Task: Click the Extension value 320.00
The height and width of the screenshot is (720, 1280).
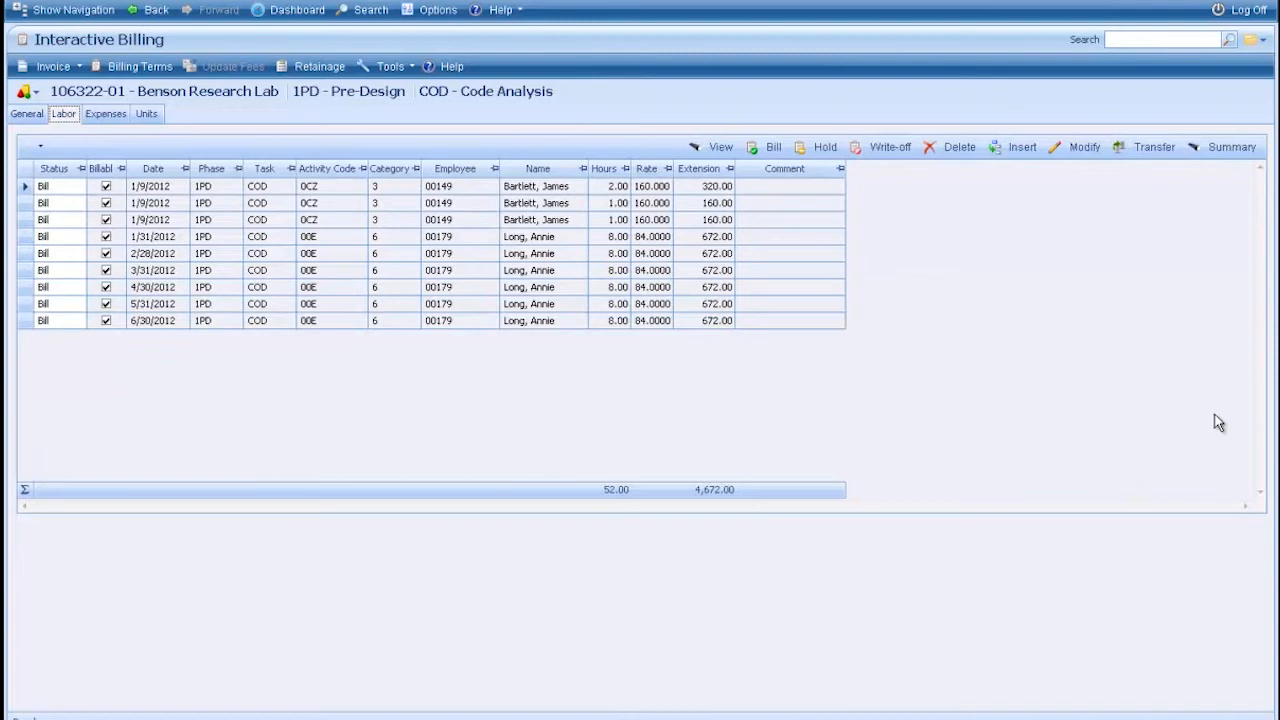Action: (x=717, y=186)
